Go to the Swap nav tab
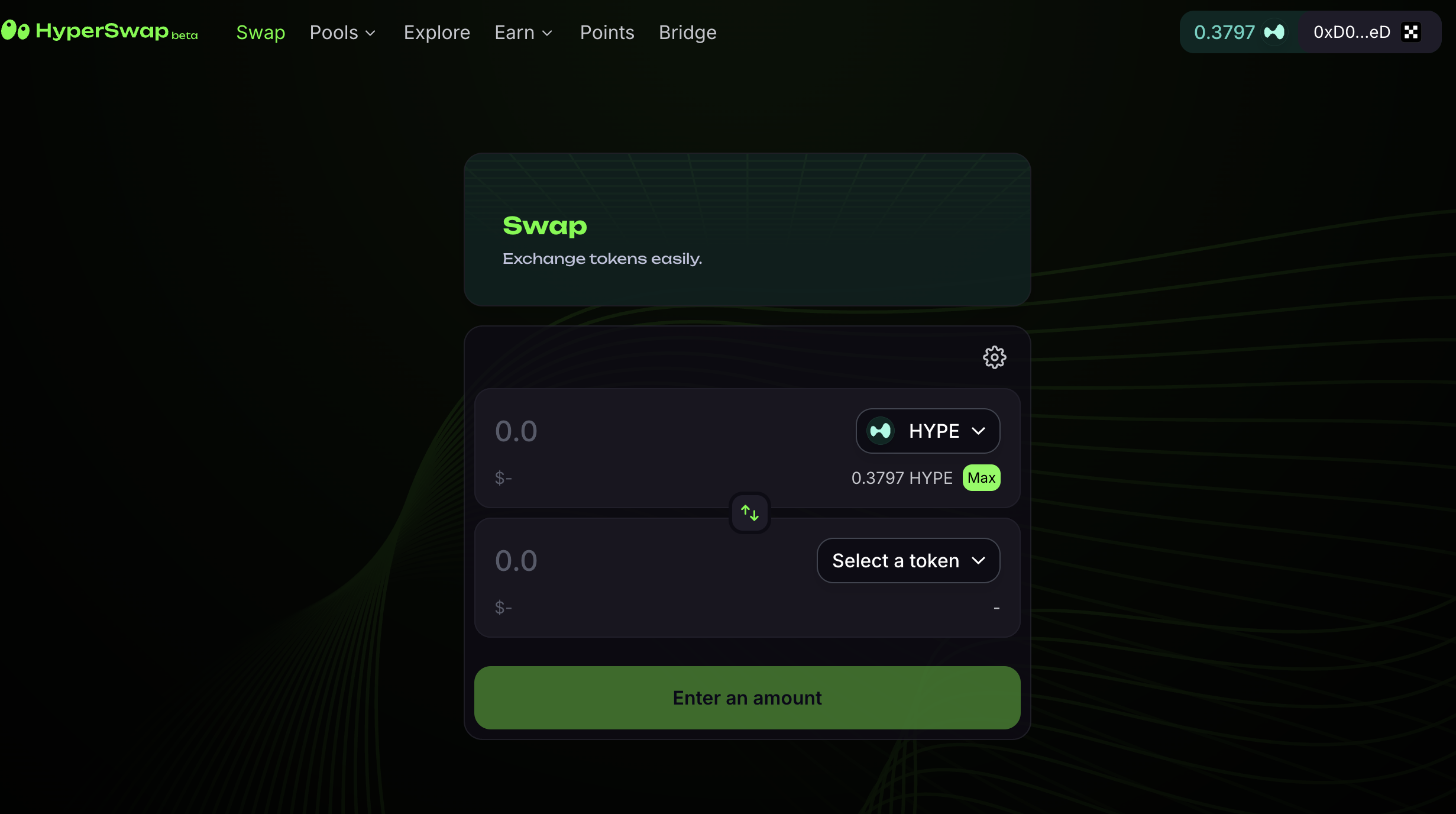Screen dimensions: 1456x814 (260, 33)
